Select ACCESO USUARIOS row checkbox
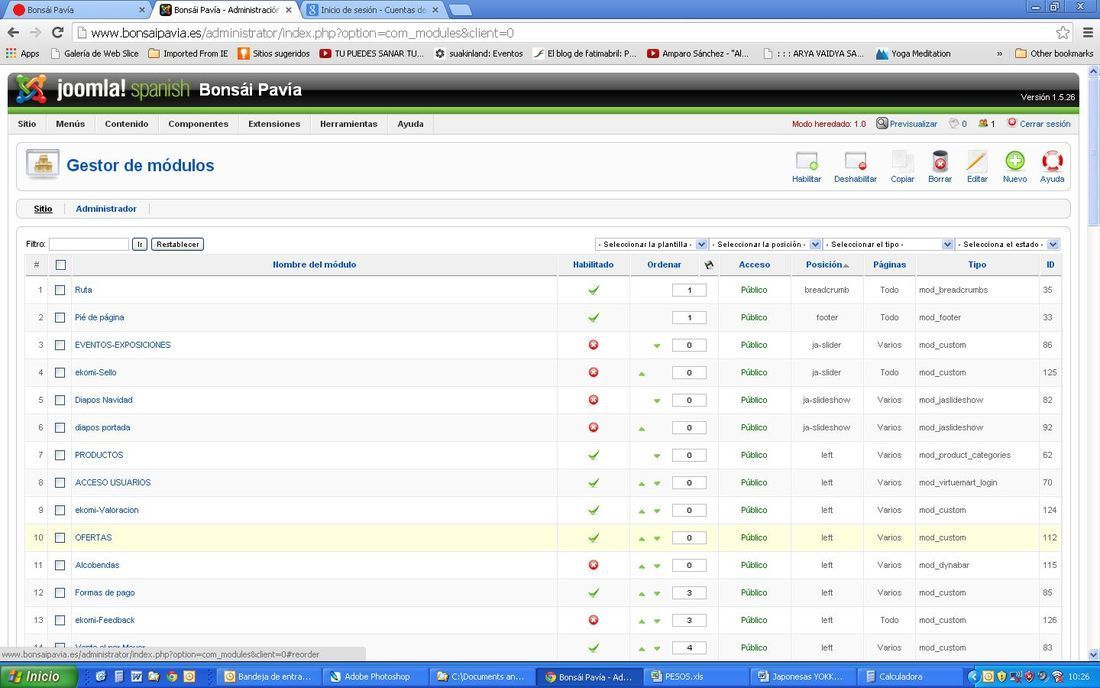This screenshot has height=688, width=1100. [60, 483]
